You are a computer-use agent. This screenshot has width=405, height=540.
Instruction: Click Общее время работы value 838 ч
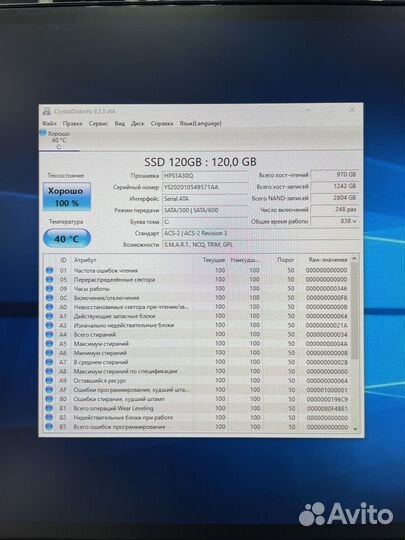(x=335, y=221)
